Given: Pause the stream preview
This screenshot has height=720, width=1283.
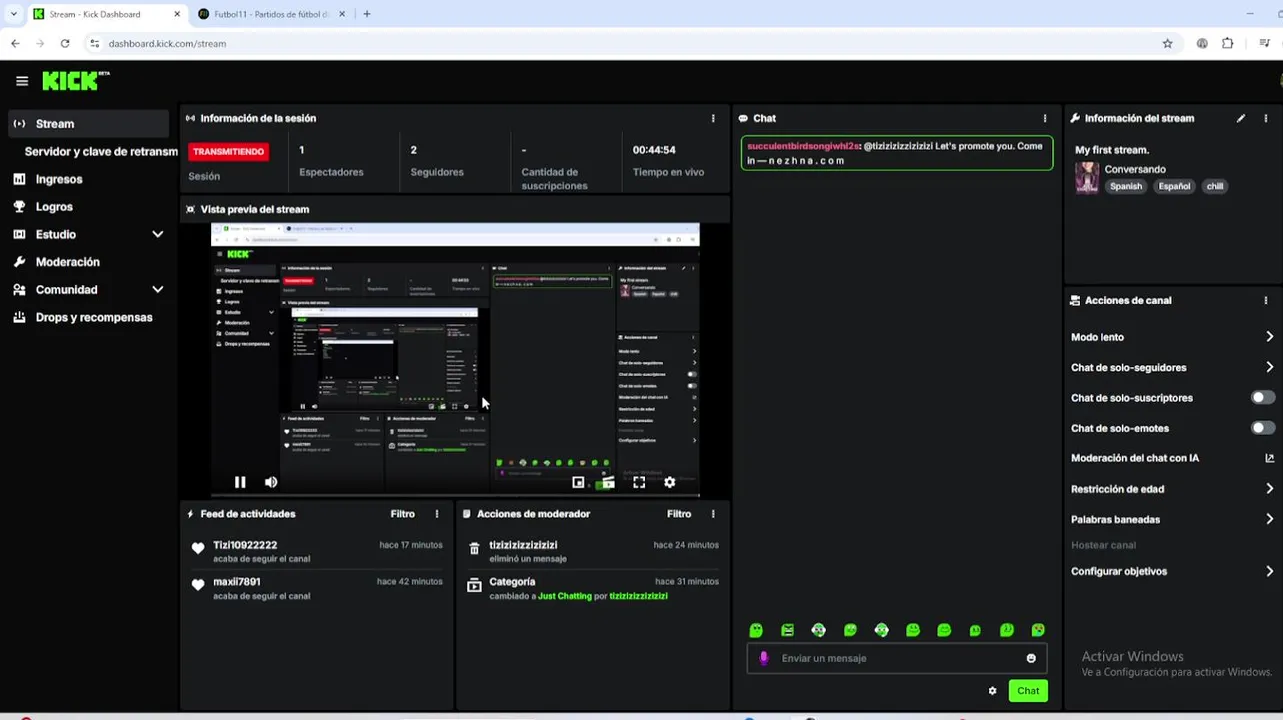Looking at the screenshot, I should coord(240,482).
